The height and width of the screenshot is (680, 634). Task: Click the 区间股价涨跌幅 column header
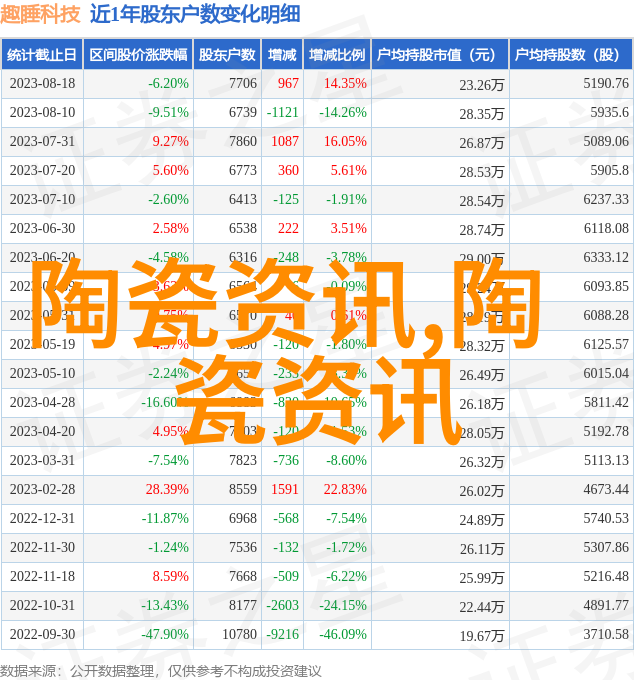[x=138, y=55]
